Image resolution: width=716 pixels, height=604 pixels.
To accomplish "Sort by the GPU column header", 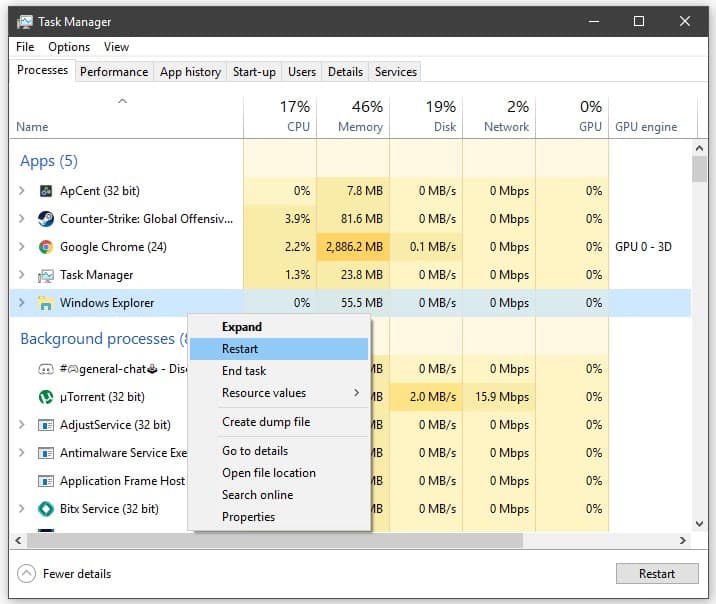I will pyautogui.click(x=572, y=117).
